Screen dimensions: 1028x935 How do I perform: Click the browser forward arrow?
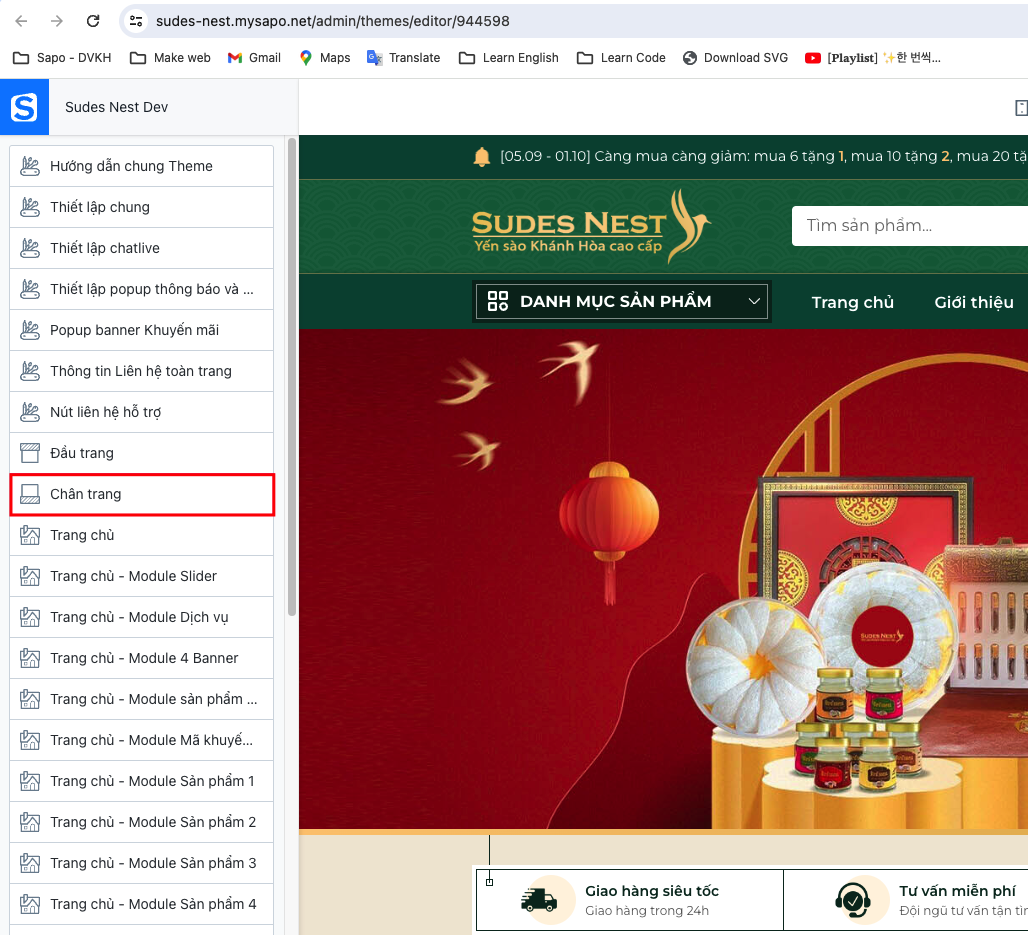coord(57,21)
